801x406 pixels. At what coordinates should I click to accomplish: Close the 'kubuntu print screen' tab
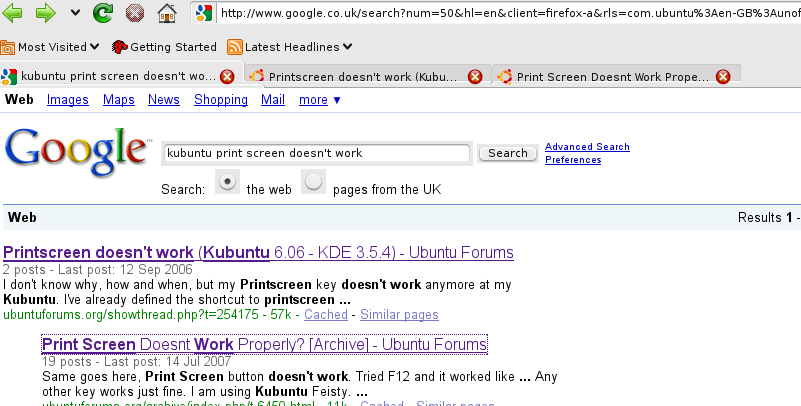[x=227, y=76]
